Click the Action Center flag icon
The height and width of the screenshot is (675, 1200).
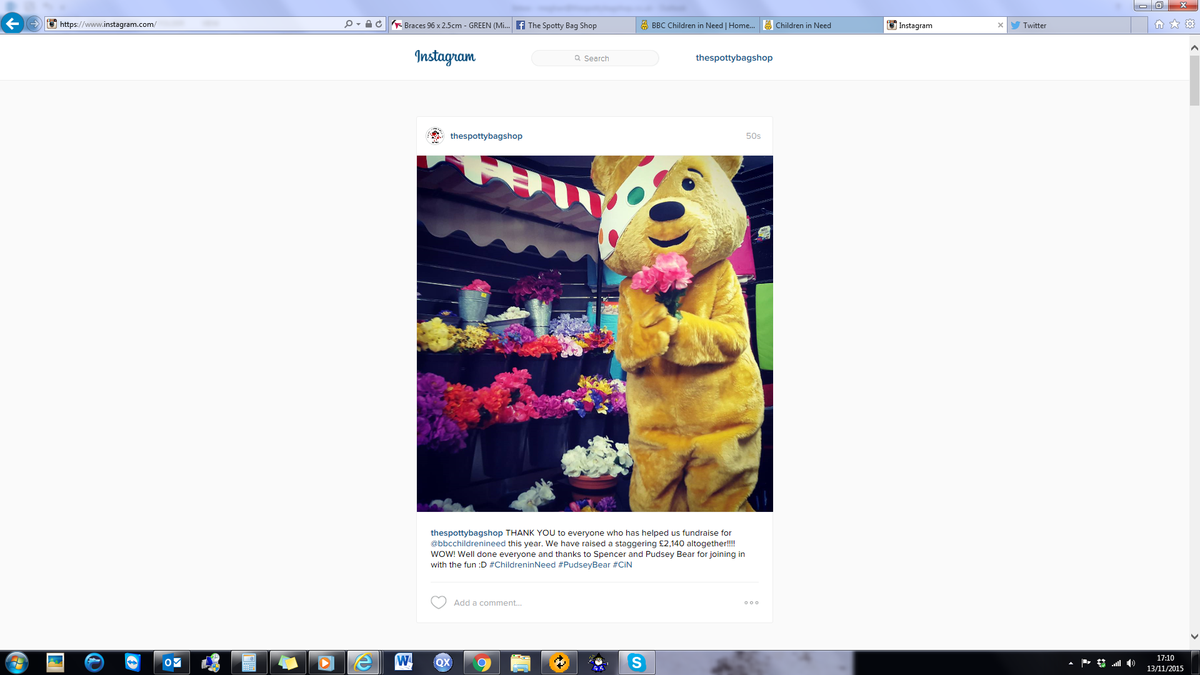pyautogui.click(x=1086, y=662)
